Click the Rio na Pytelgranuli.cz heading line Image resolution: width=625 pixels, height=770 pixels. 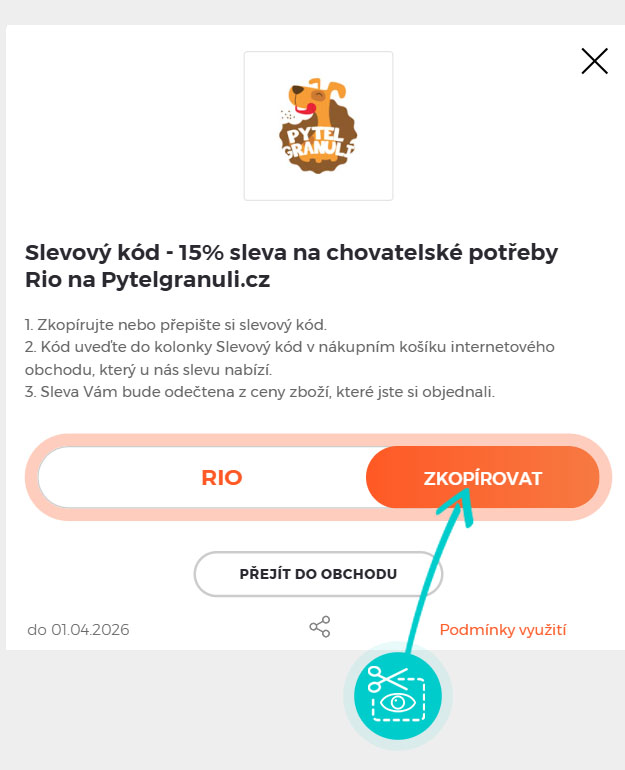coord(148,280)
